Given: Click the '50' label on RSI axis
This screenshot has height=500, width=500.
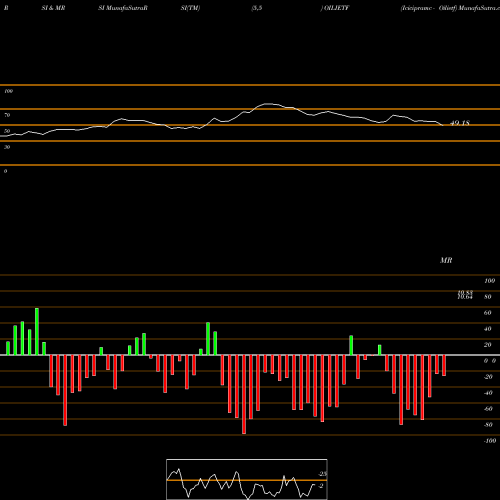Looking at the screenshot, I should tap(7, 131).
